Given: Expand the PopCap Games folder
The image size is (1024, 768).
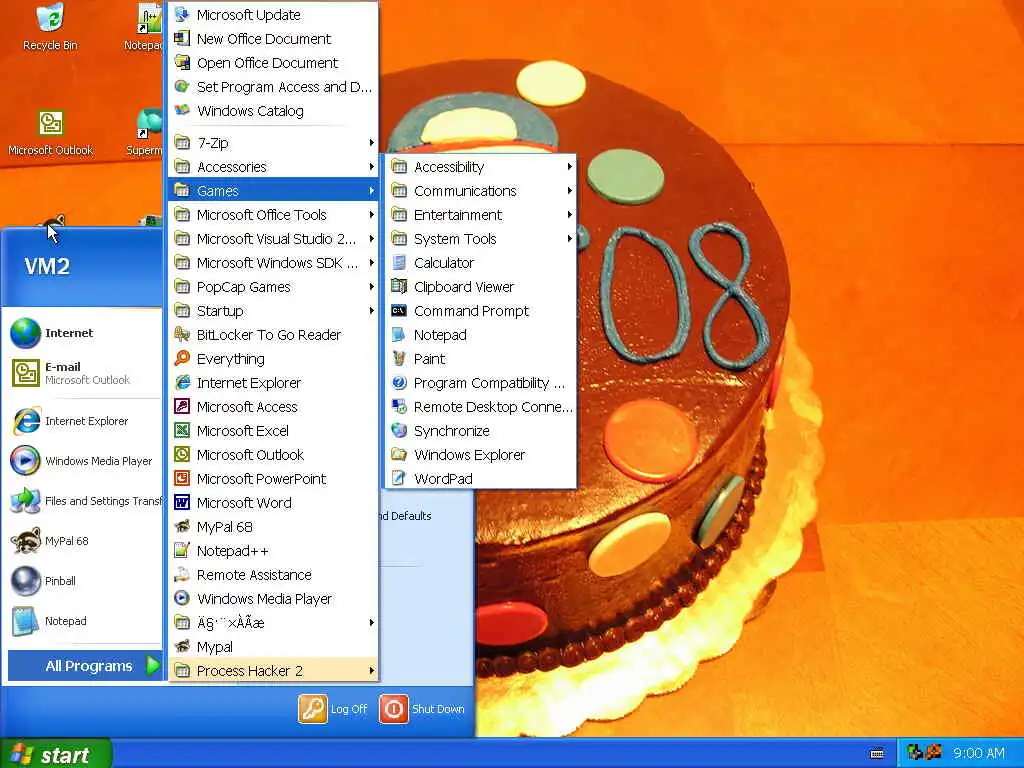Looking at the screenshot, I should click(274, 287).
